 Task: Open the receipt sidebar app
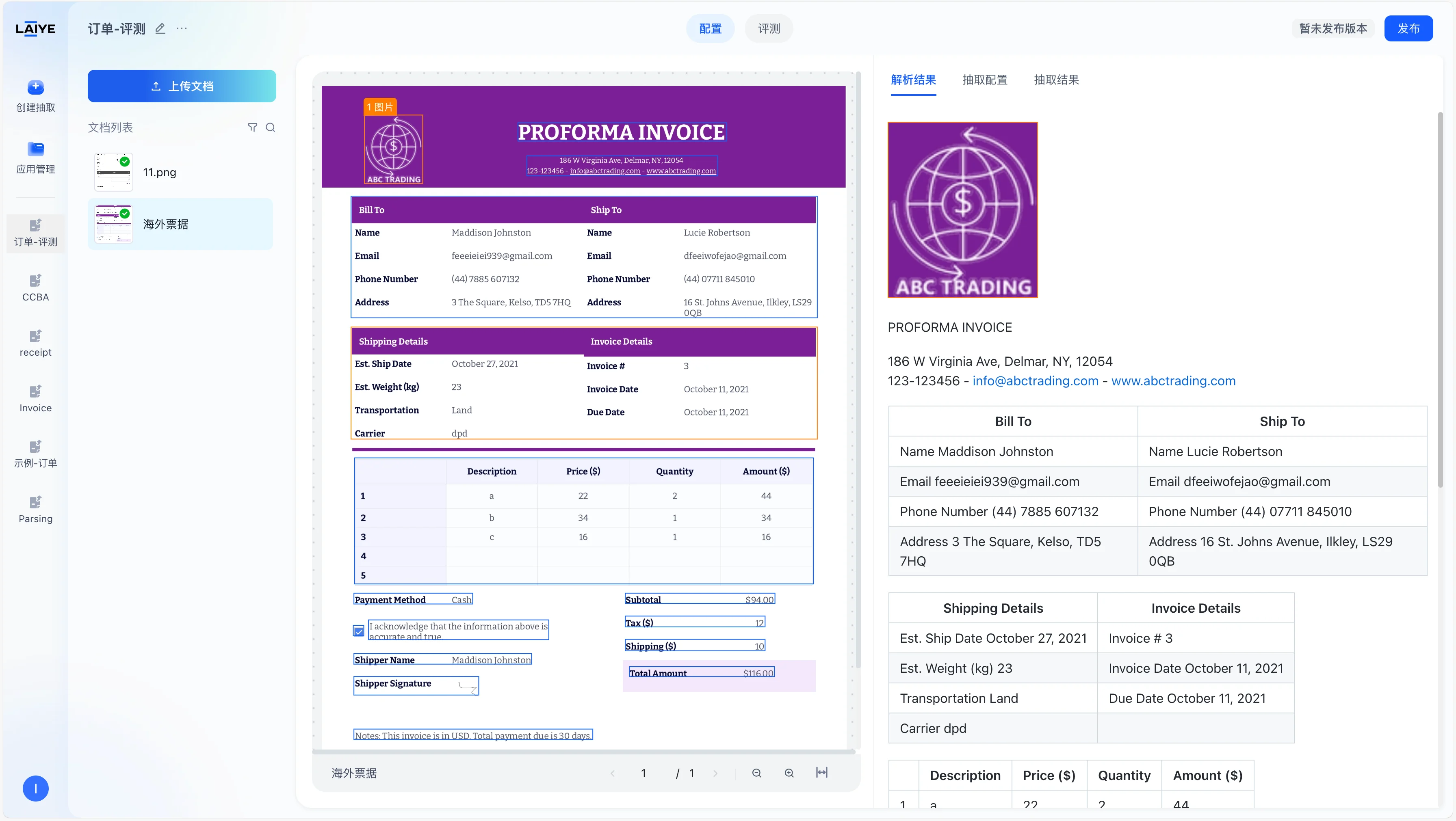coord(36,344)
